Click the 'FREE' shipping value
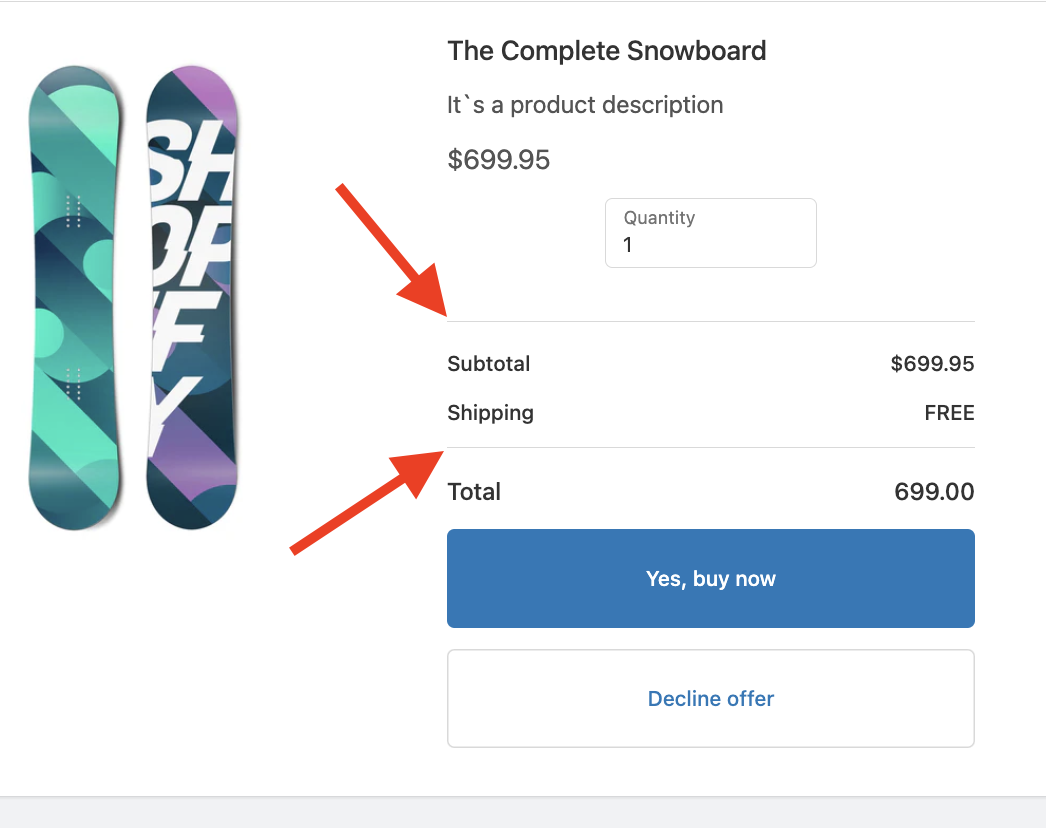The height and width of the screenshot is (828, 1046). pos(949,413)
